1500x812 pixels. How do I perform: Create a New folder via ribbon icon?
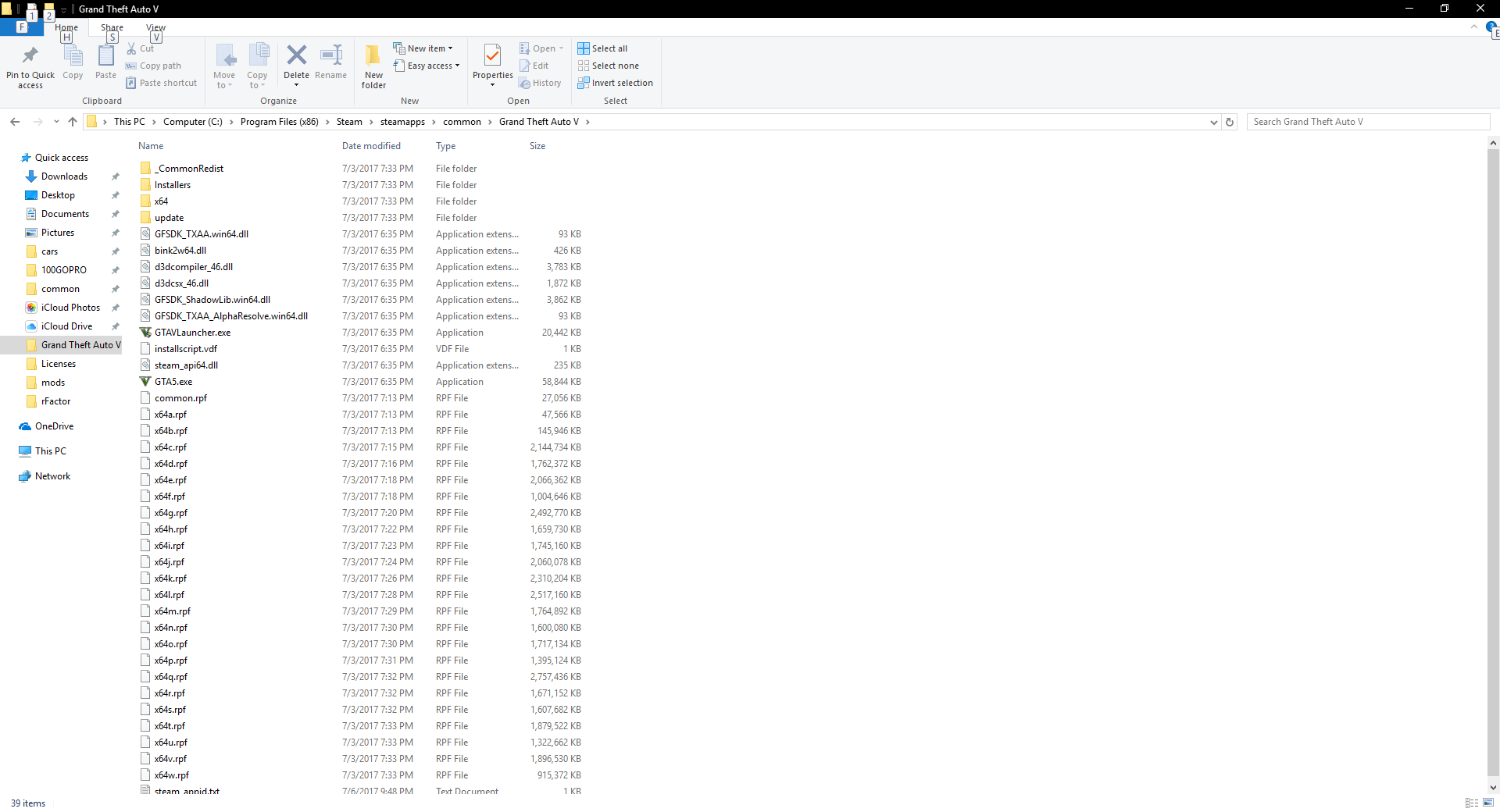pos(373,55)
